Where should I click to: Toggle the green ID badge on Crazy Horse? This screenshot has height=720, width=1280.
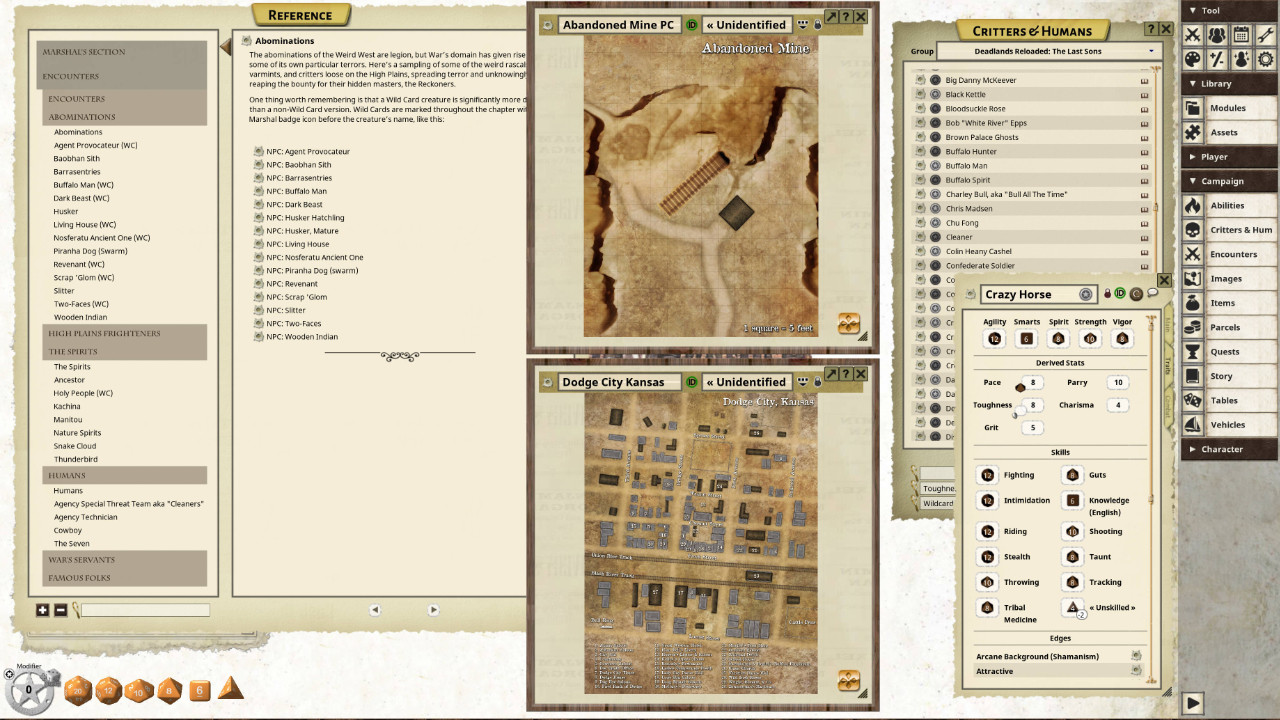point(1122,294)
